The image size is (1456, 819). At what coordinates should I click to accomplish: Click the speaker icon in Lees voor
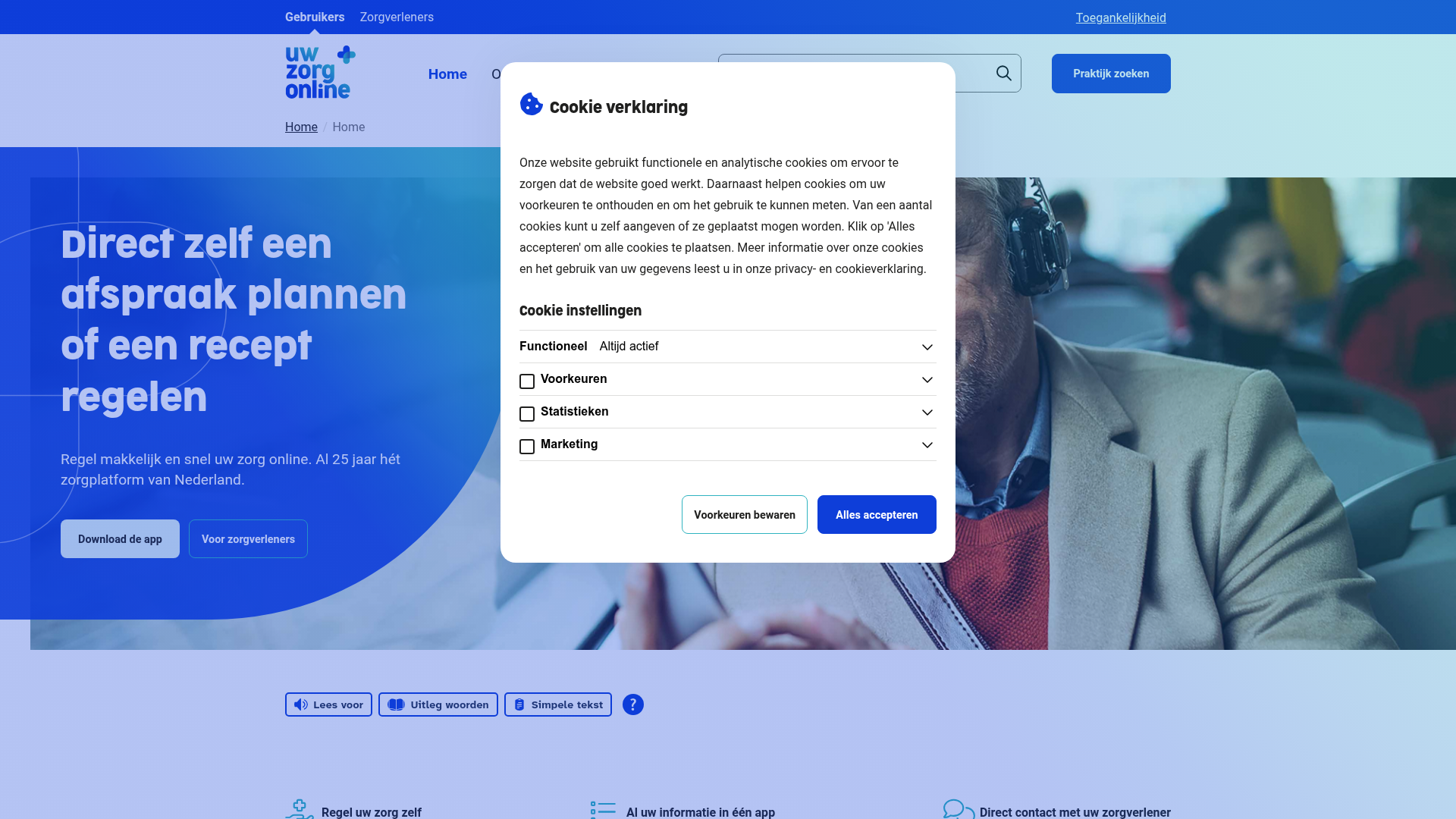[x=301, y=704]
